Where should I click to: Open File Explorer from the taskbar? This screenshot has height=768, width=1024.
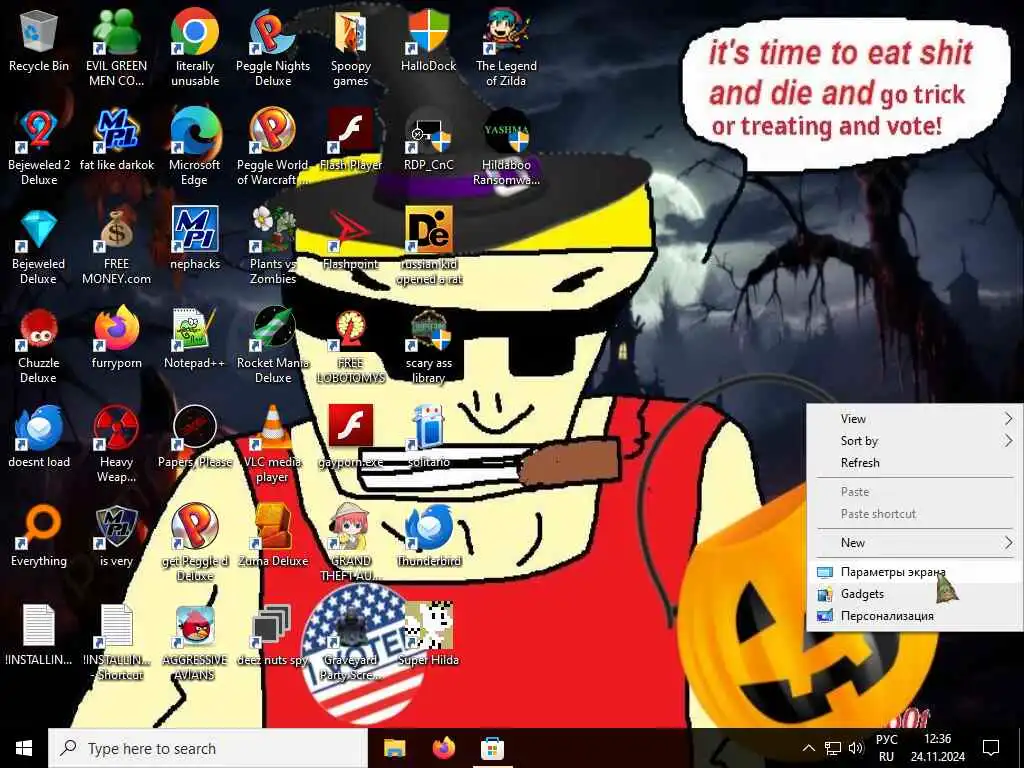click(x=394, y=748)
